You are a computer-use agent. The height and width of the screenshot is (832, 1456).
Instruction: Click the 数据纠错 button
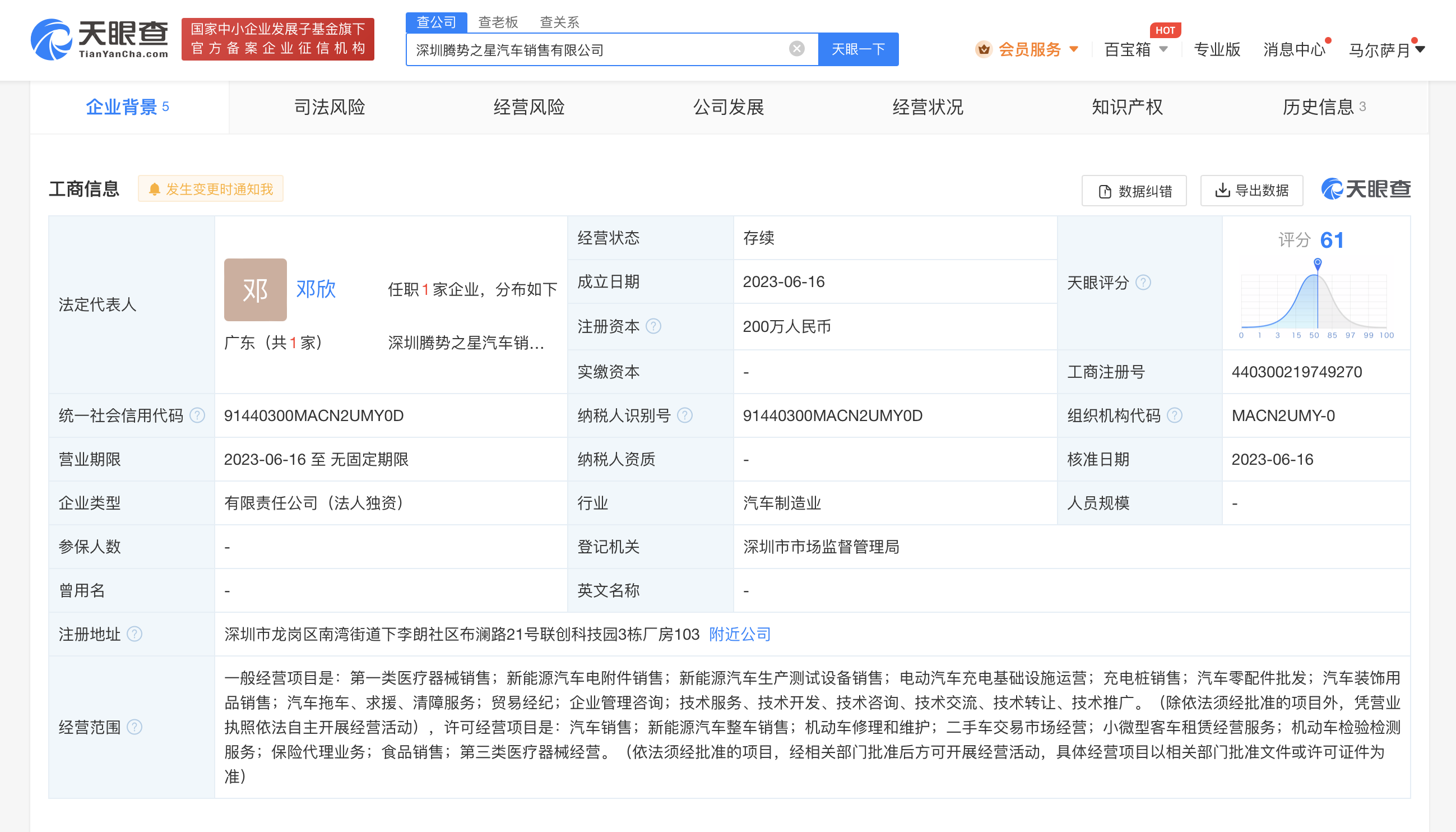pos(1134,191)
